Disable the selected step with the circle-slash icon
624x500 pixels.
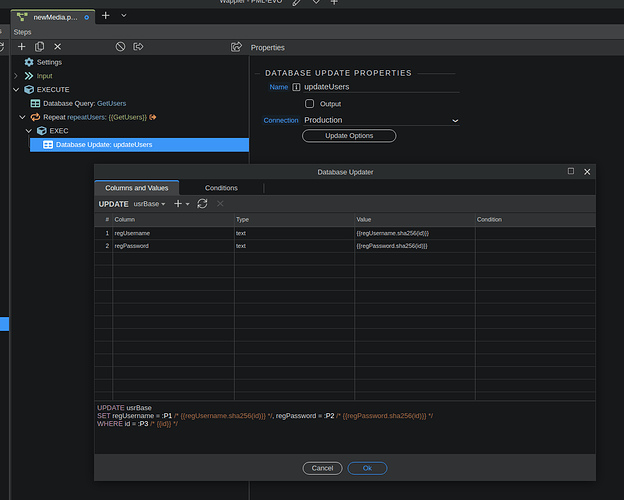point(120,47)
